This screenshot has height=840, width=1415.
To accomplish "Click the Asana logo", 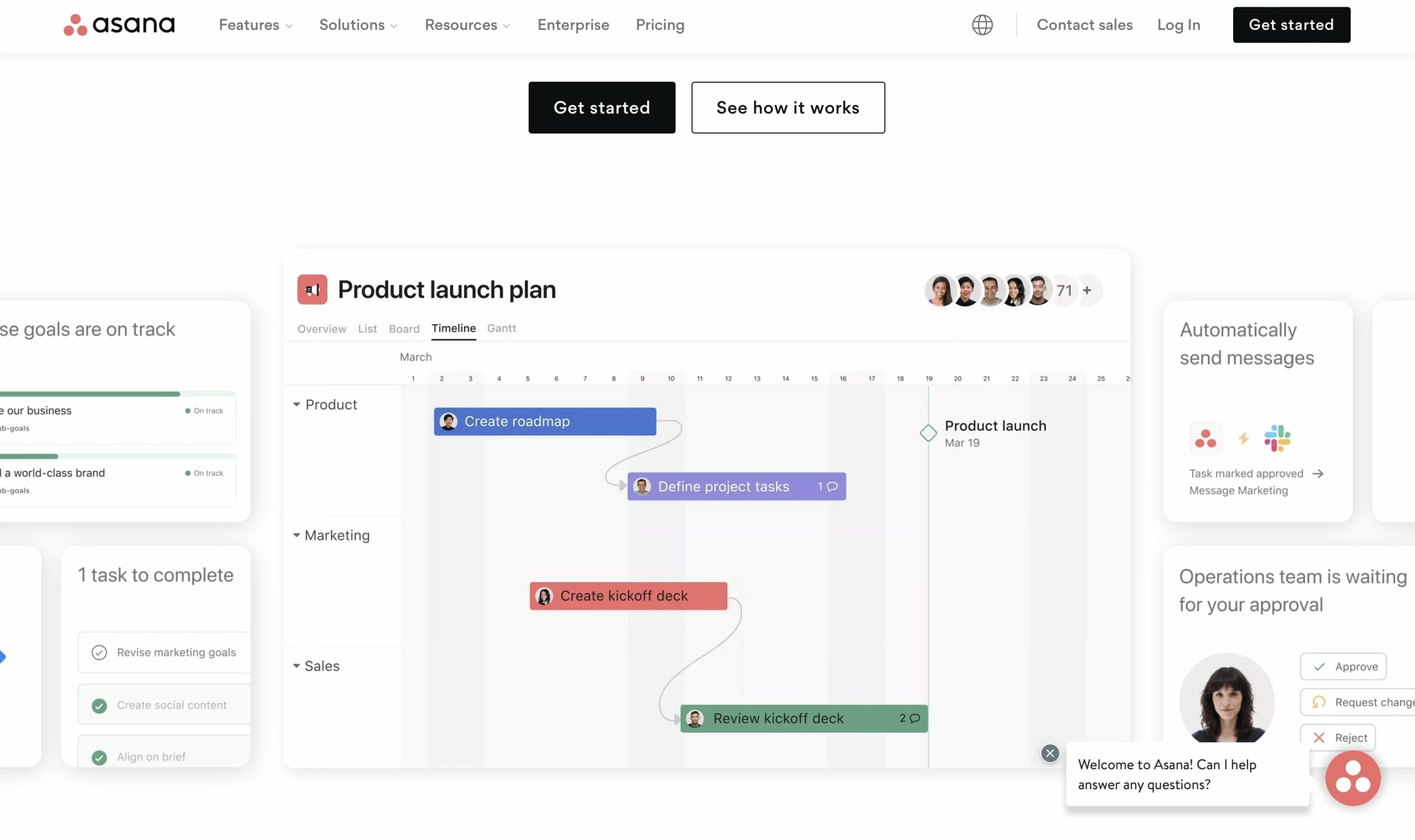I will (119, 24).
